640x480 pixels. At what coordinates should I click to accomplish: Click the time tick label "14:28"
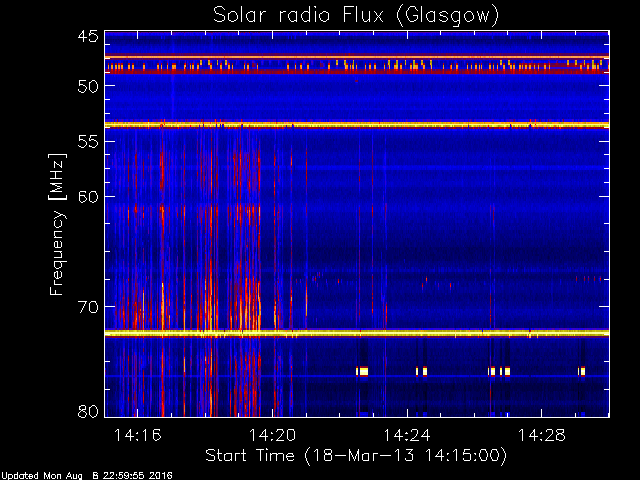[x=542, y=435]
